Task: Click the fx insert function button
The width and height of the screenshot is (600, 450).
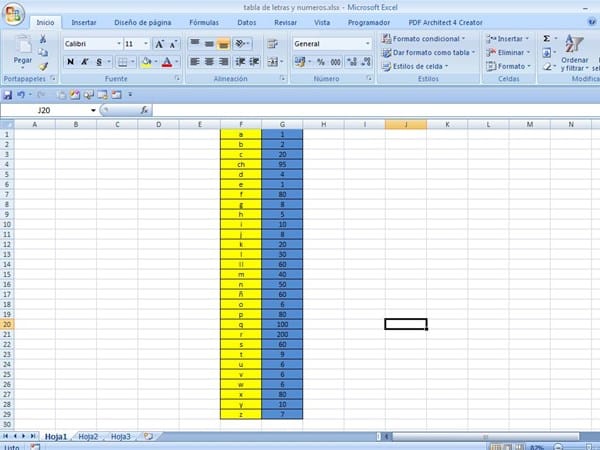Action: point(144,110)
